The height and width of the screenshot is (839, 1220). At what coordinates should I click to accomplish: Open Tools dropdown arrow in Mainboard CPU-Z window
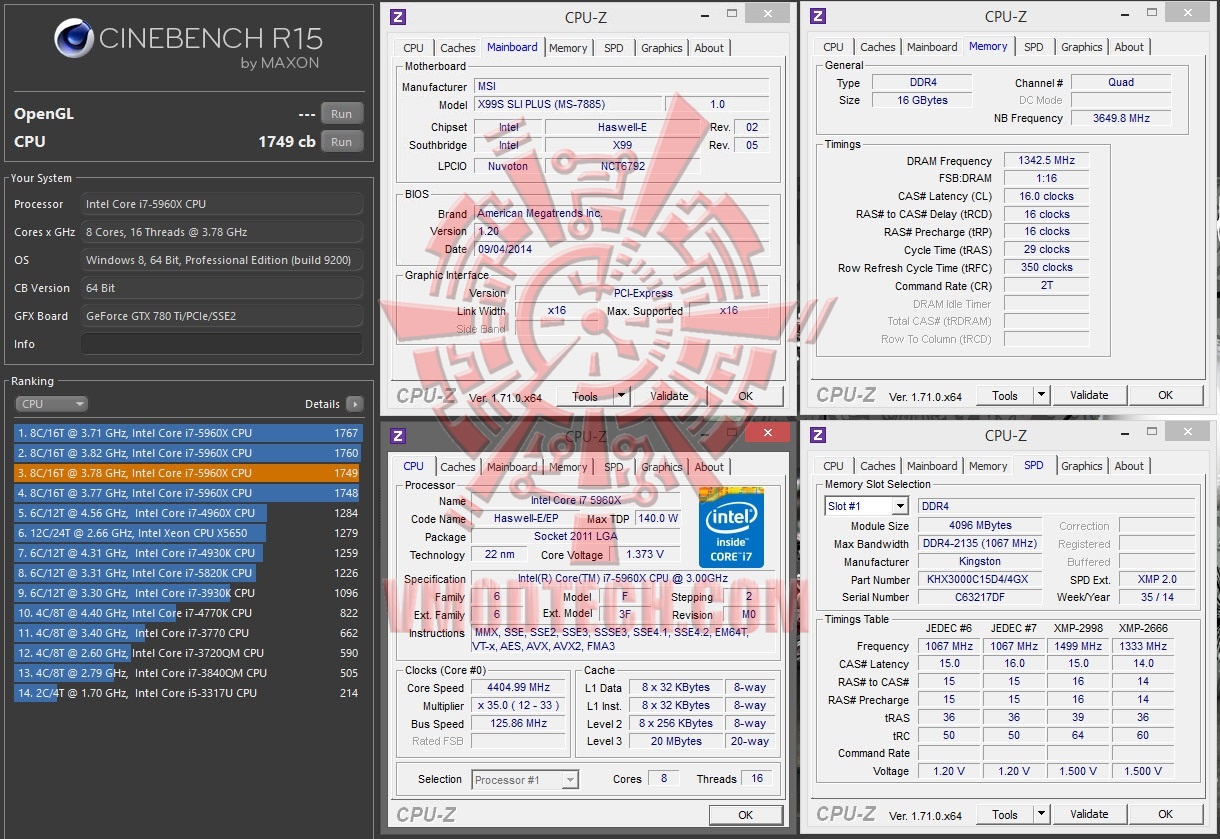(x=621, y=396)
